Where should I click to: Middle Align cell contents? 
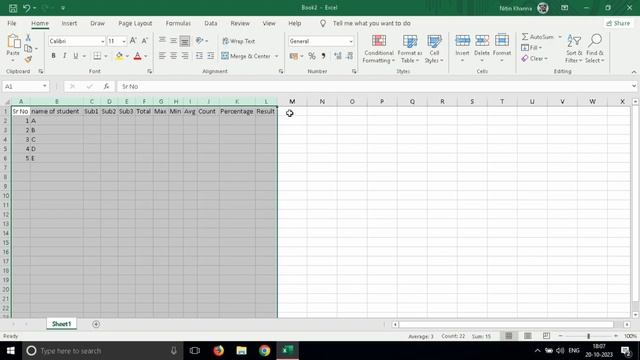pyautogui.click(x=173, y=41)
